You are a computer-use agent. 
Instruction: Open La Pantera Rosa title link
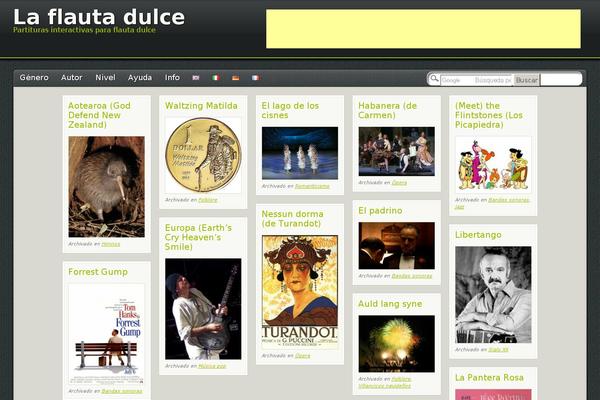489,377
